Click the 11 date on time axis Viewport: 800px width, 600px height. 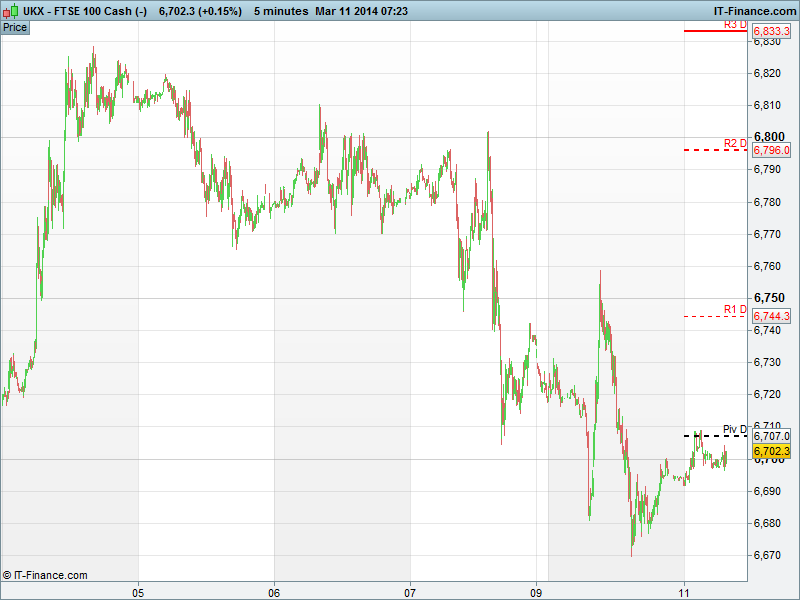[x=684, y=590]
